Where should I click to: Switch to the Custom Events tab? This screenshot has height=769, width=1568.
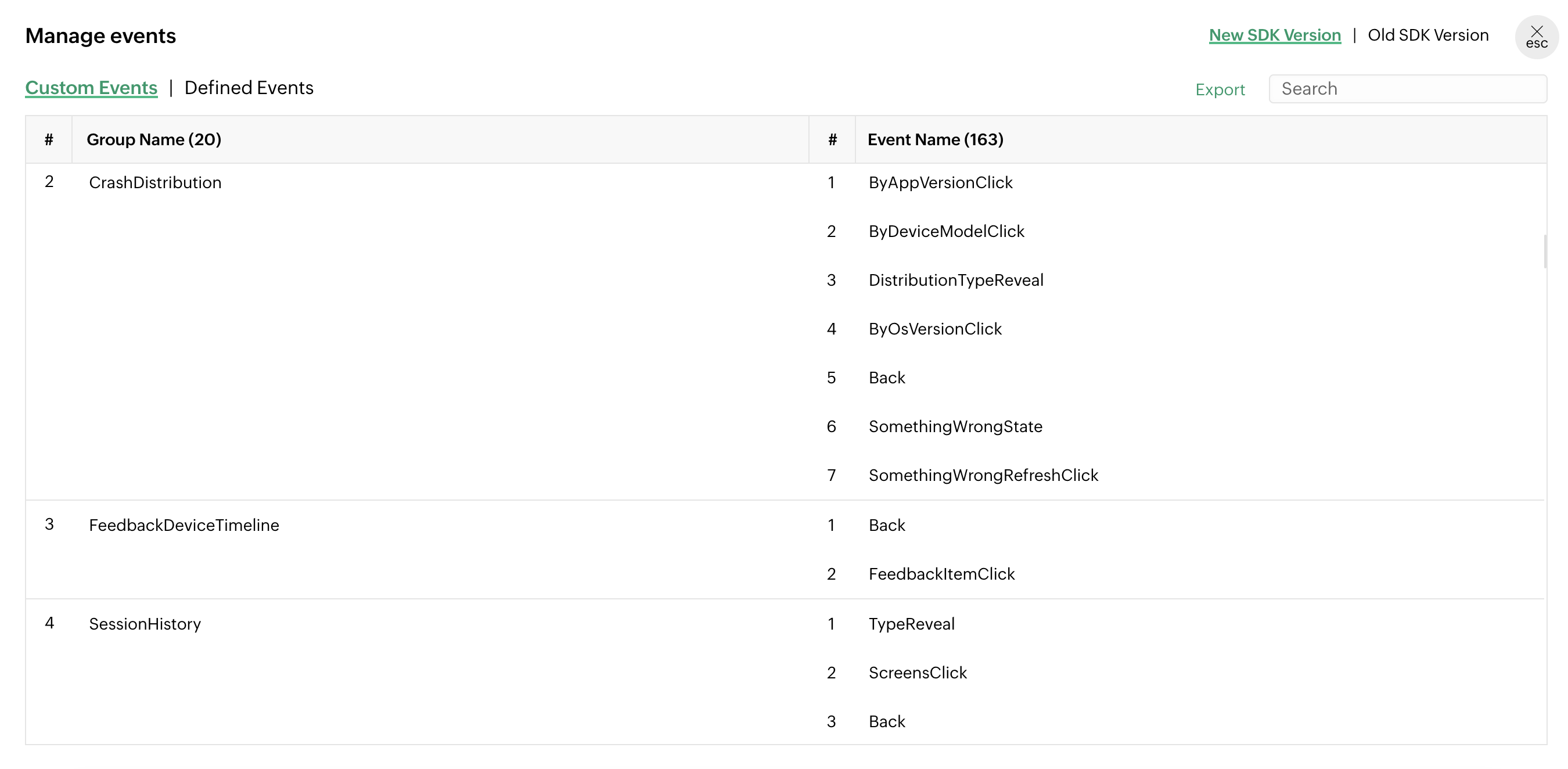[x=91, y=88]
